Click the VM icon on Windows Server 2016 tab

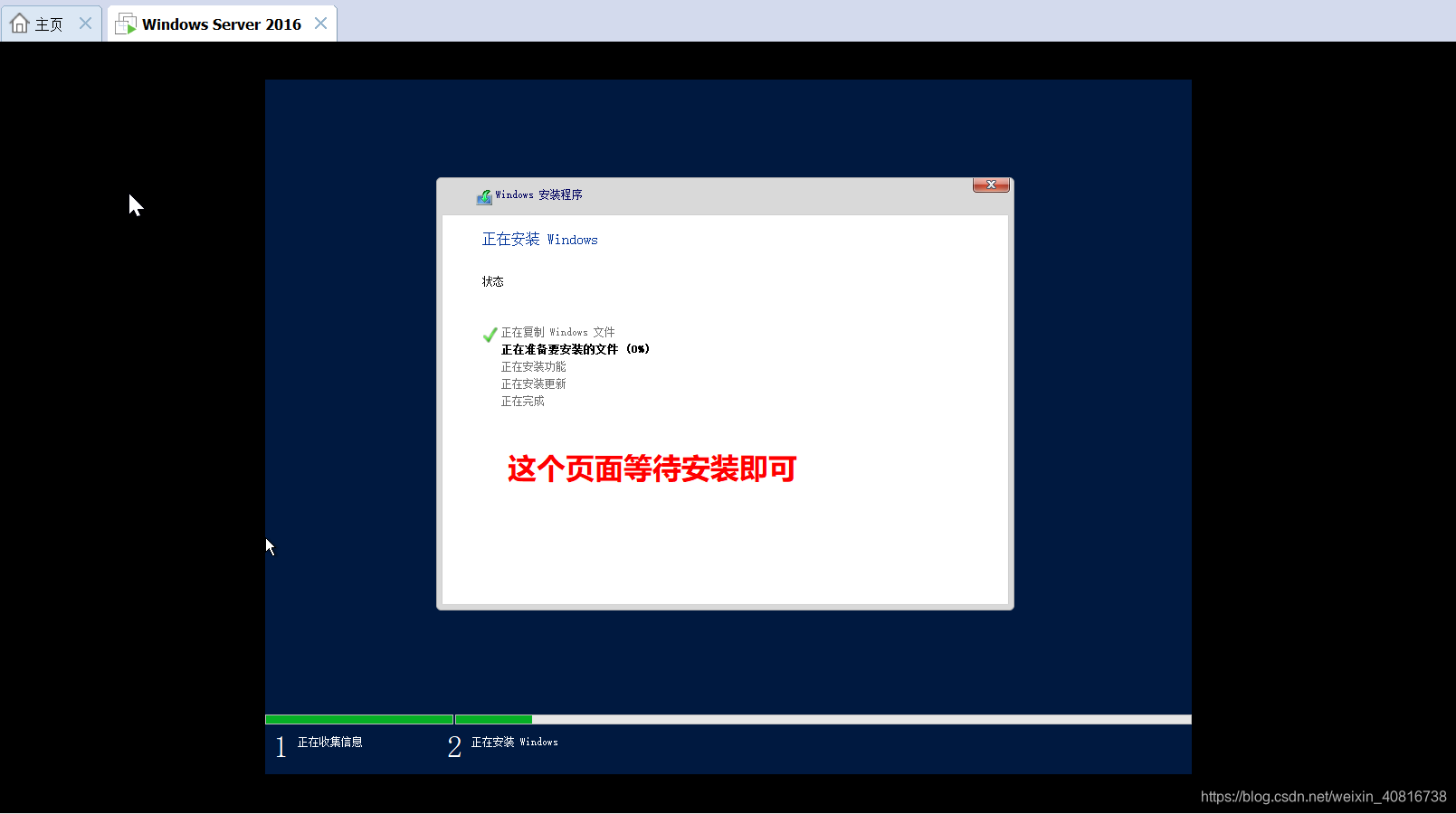pyautogui.click(x=126, y=24)
